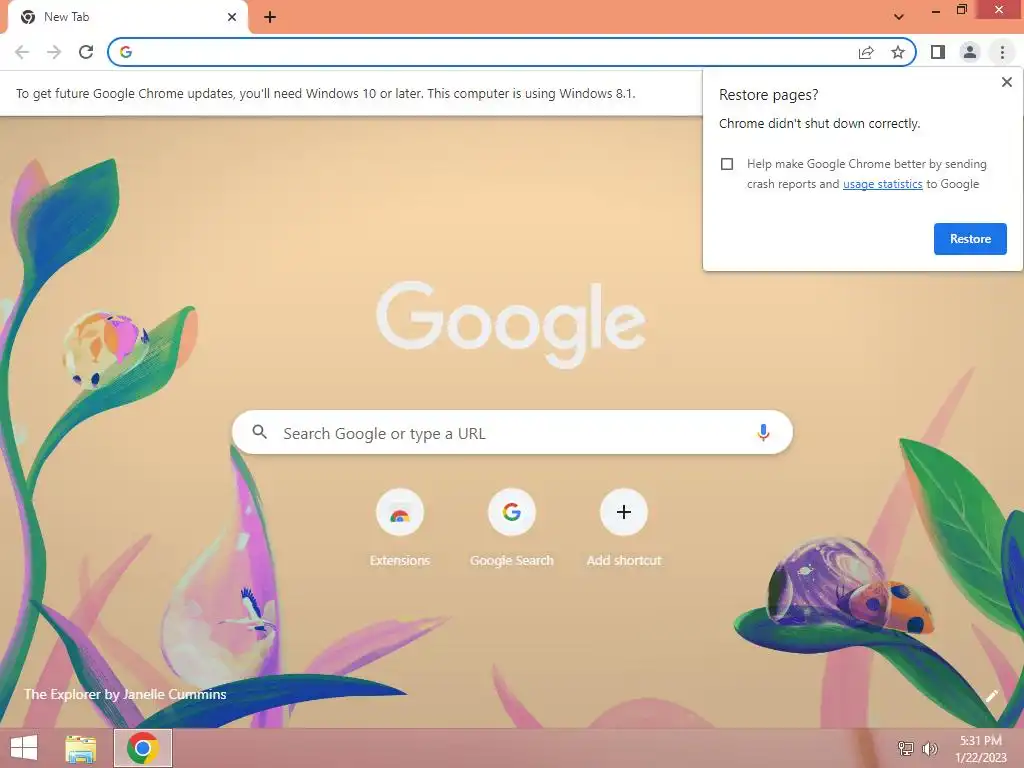Open the Extensions shortcut
1024x768 pixels.
click(400, 529)
